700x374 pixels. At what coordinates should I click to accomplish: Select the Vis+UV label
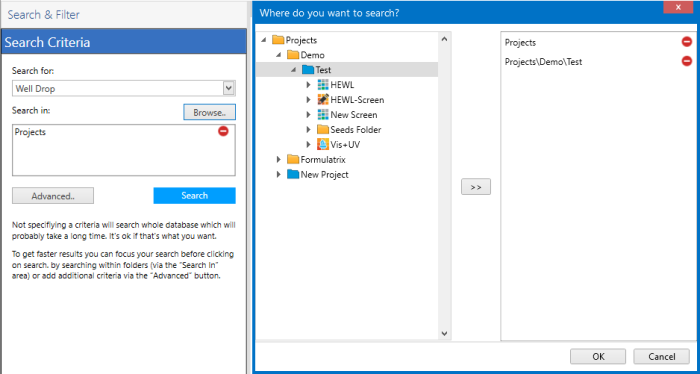pos(345,144)
